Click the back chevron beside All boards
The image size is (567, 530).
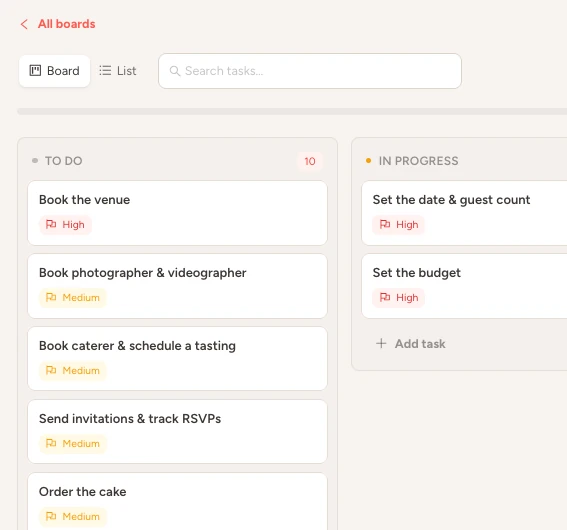point(24,24)
